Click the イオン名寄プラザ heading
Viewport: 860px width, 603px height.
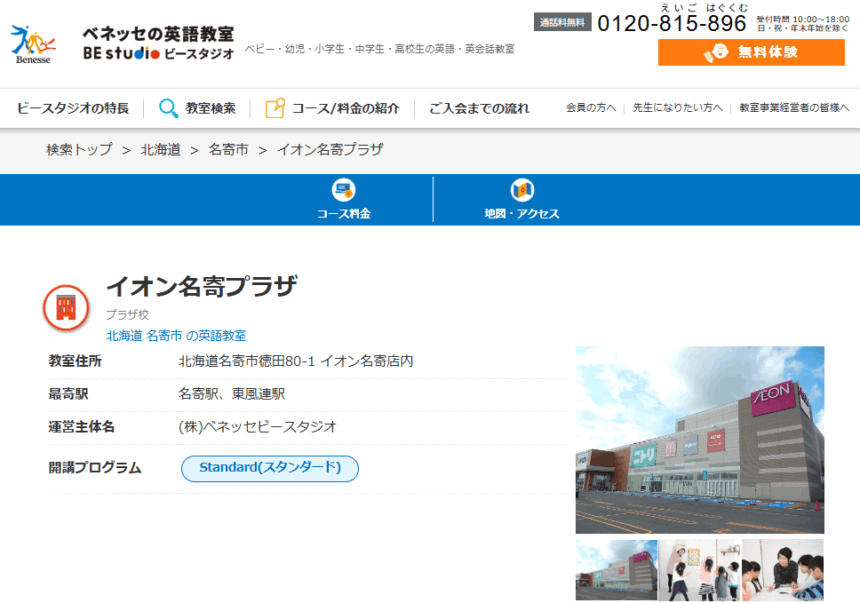(202, 286)
